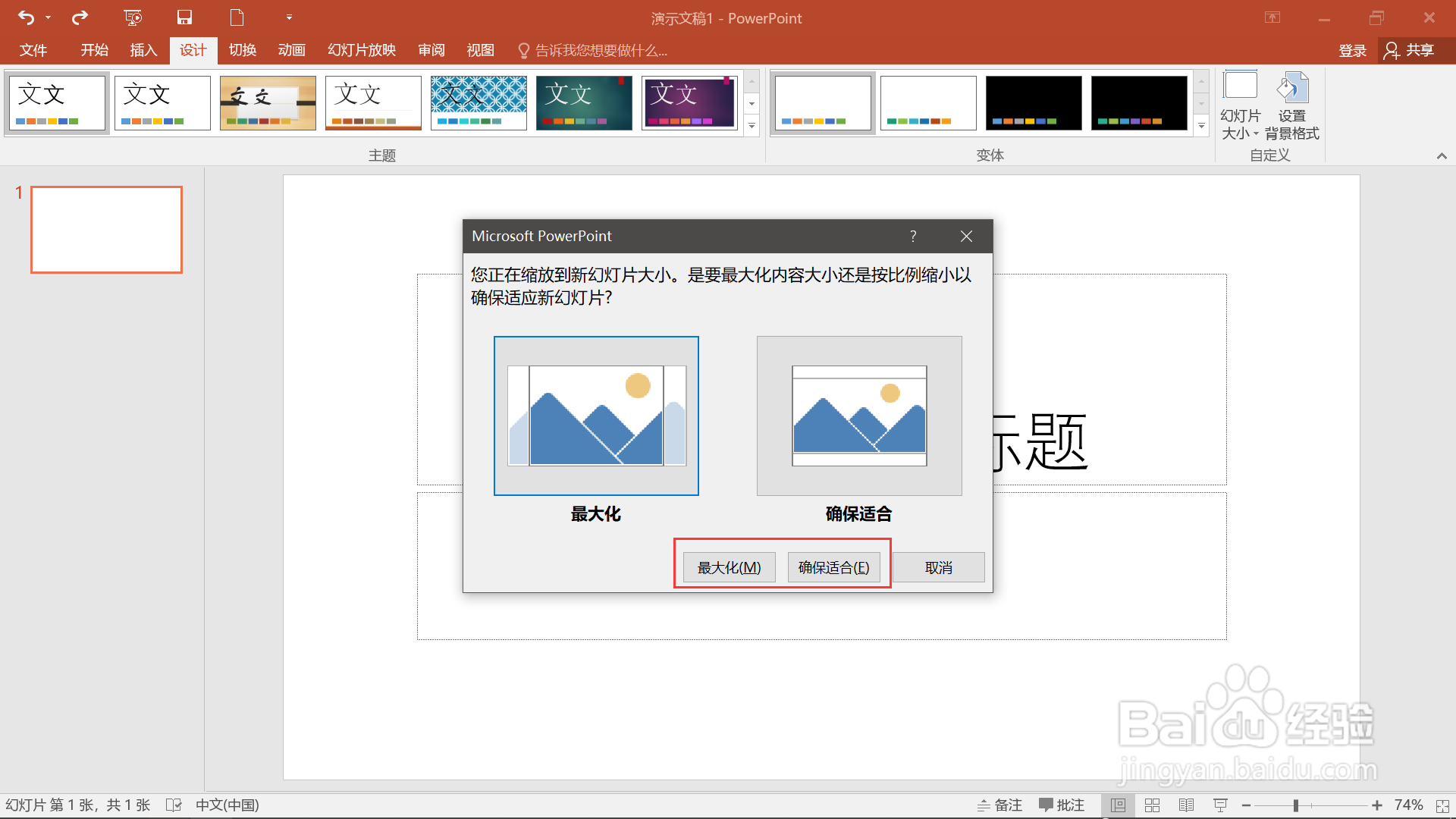Start Slide Show from status bar icon
This screenshot has width=1456, height=819.
point(1221,805)
